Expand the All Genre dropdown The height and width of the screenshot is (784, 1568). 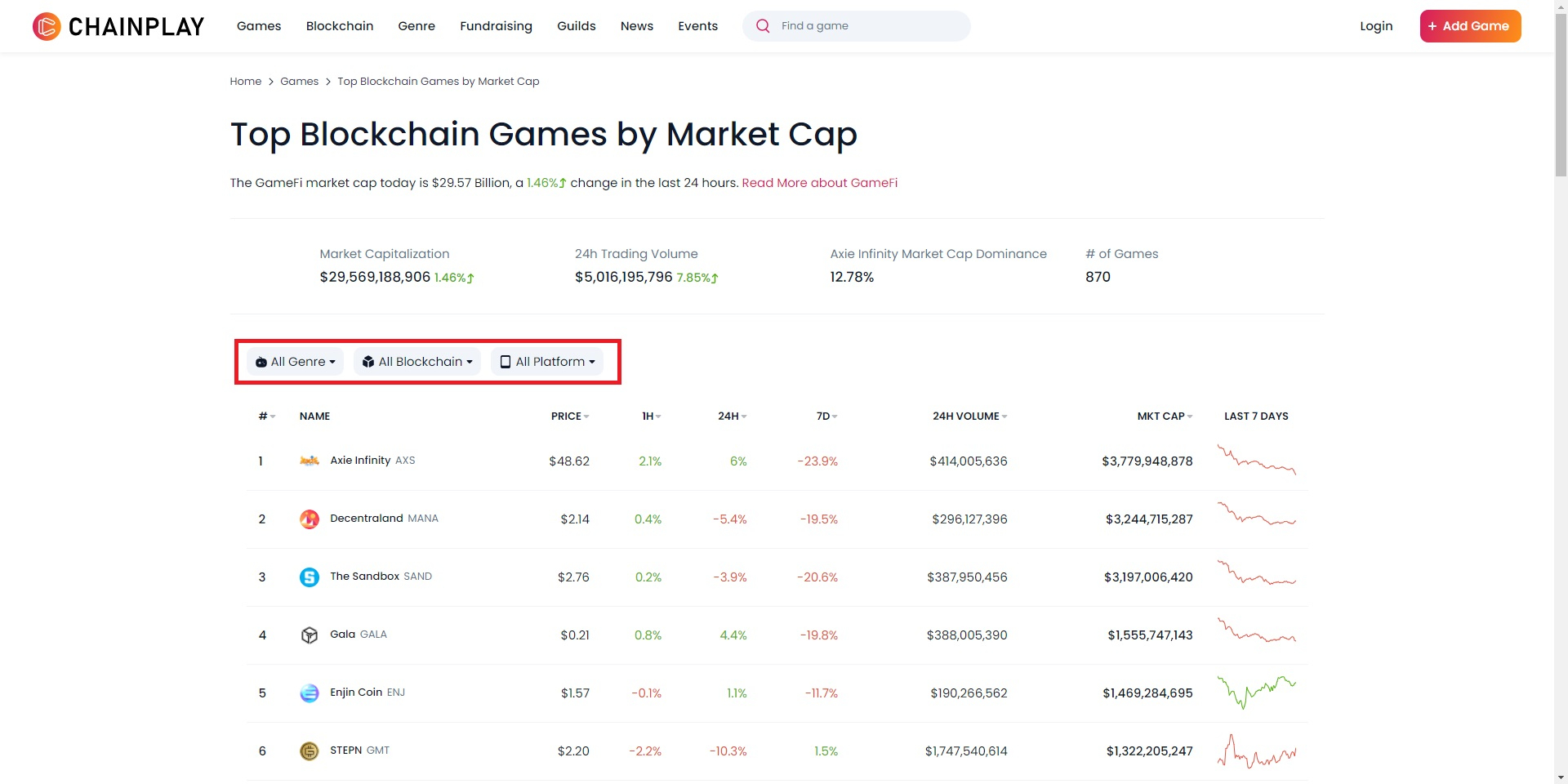295,362
